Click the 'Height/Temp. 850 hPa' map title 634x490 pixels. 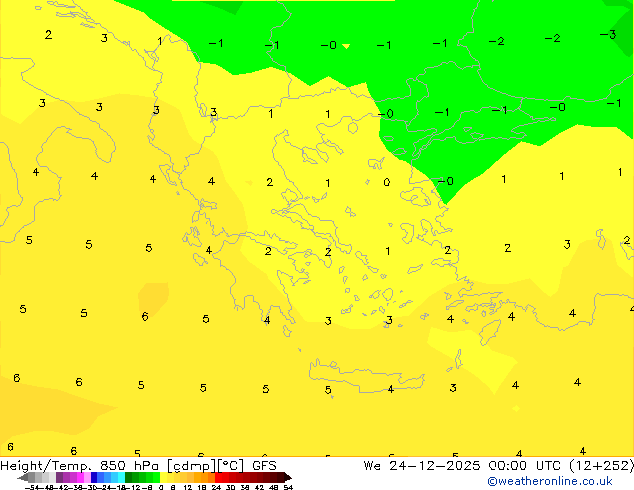point(79,466)
